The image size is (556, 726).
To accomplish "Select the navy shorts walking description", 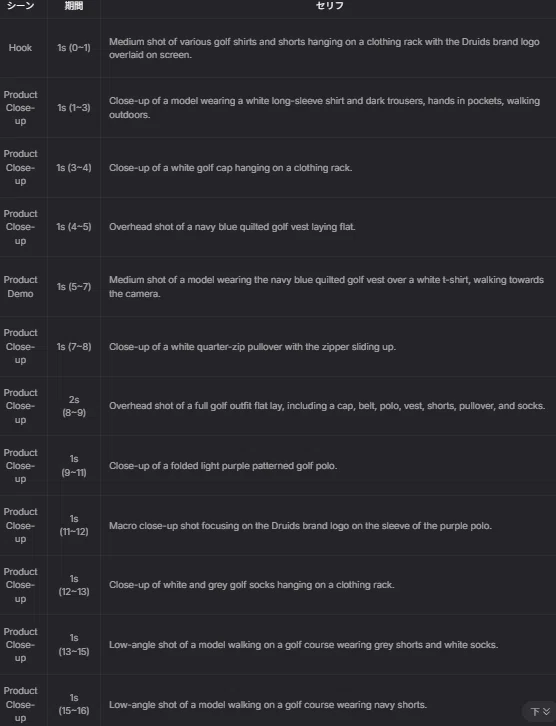I will click(268, 705).
